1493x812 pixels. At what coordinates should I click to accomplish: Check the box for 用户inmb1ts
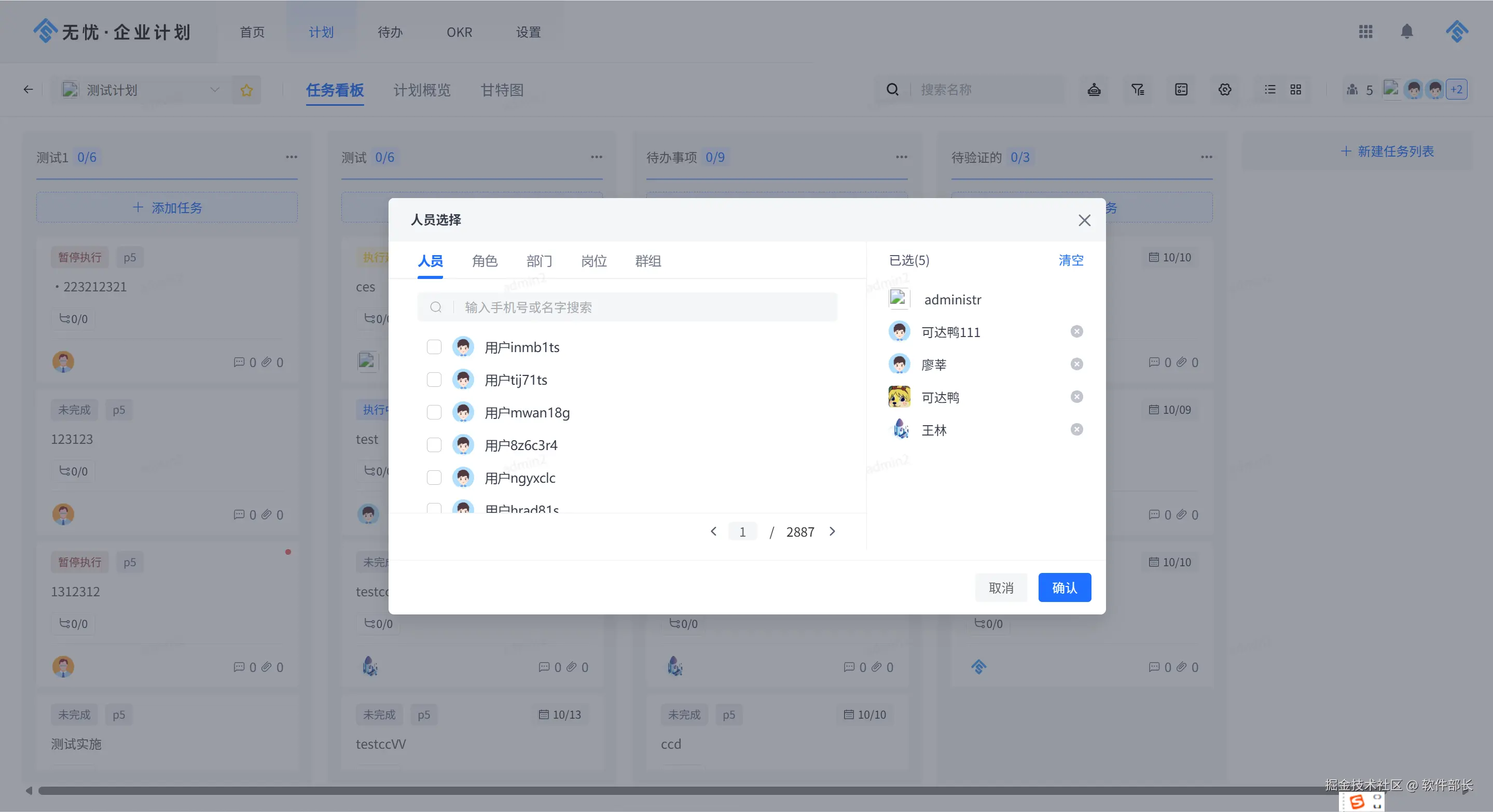click(434, 347)
